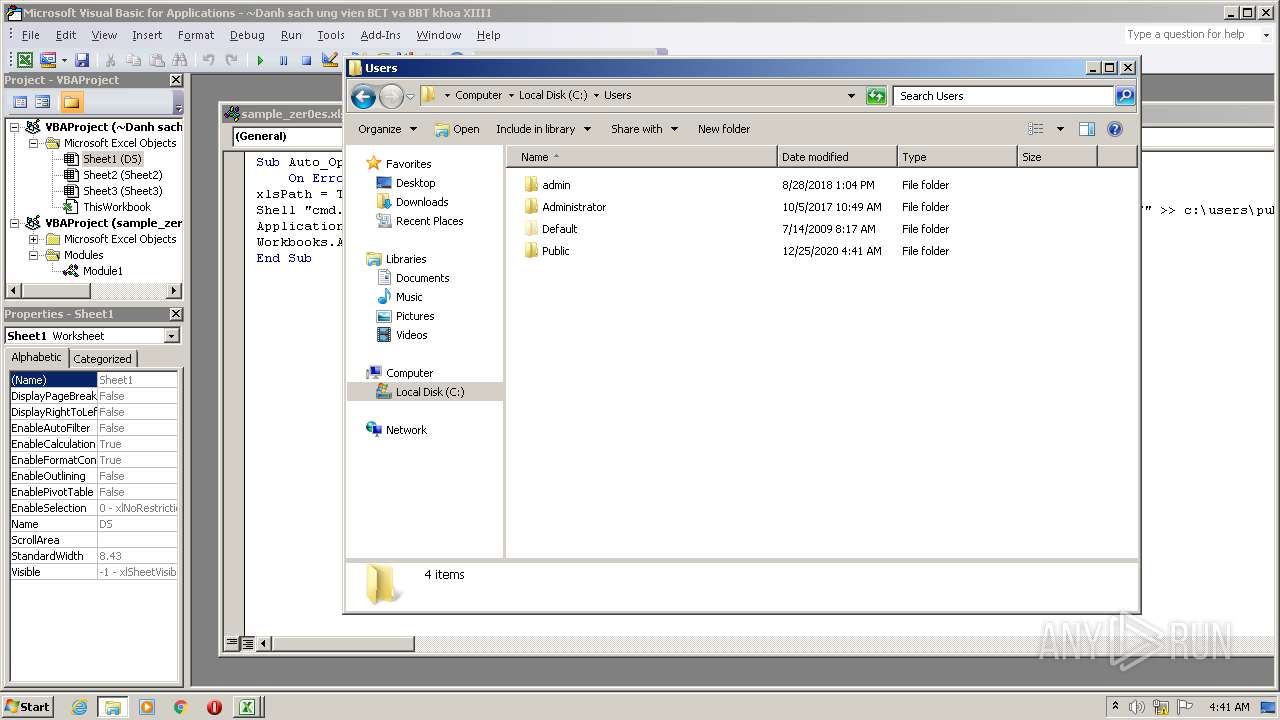1280x720 pixels.
Task: Collapse the VBAProject (sample_zer) node
Action: coord(15,223)
